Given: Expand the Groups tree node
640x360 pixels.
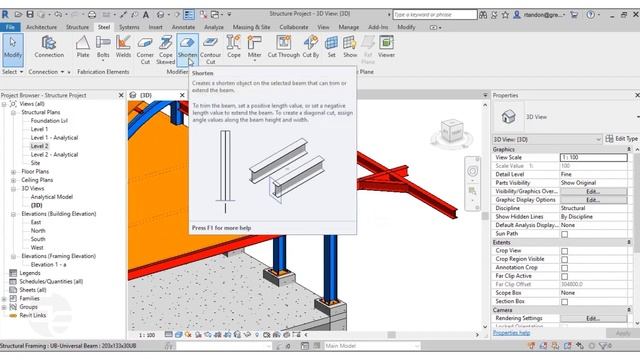Looking at the screenshot, I should coord(4,307).
